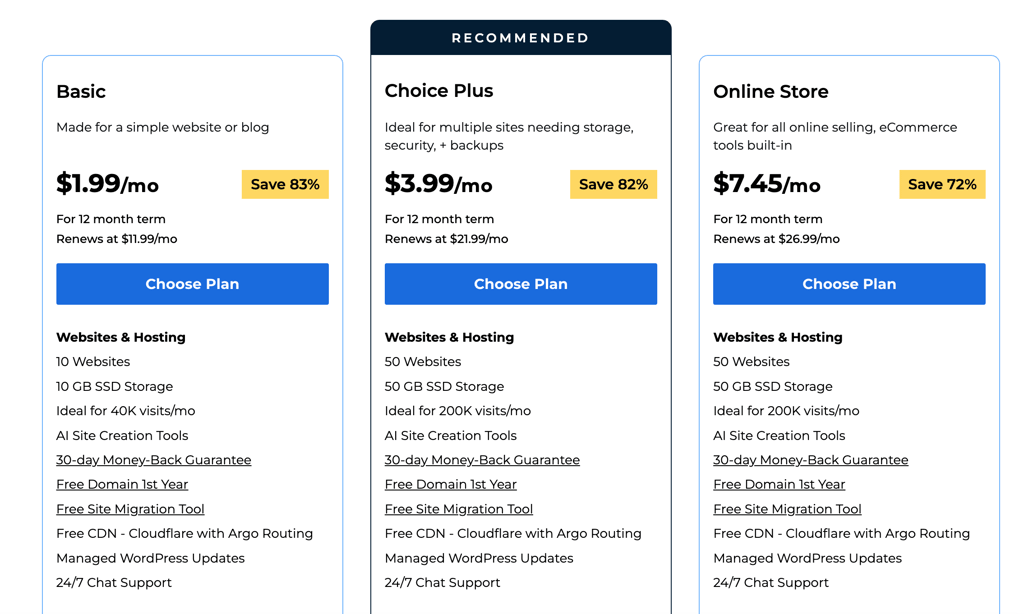Viewport: 1024px width, 614px height.
Task: Click 'Ideal for 200K visits/mo' in Online Store
Action: (x=786, y=411)
